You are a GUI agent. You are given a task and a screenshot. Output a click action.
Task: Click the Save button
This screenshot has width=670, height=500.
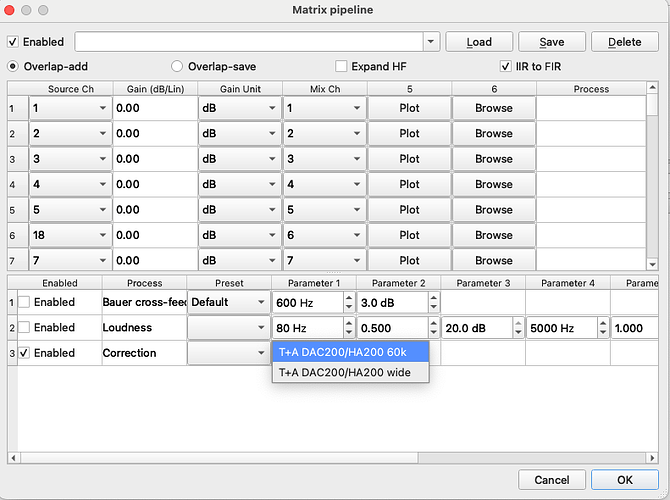point(552,42)
